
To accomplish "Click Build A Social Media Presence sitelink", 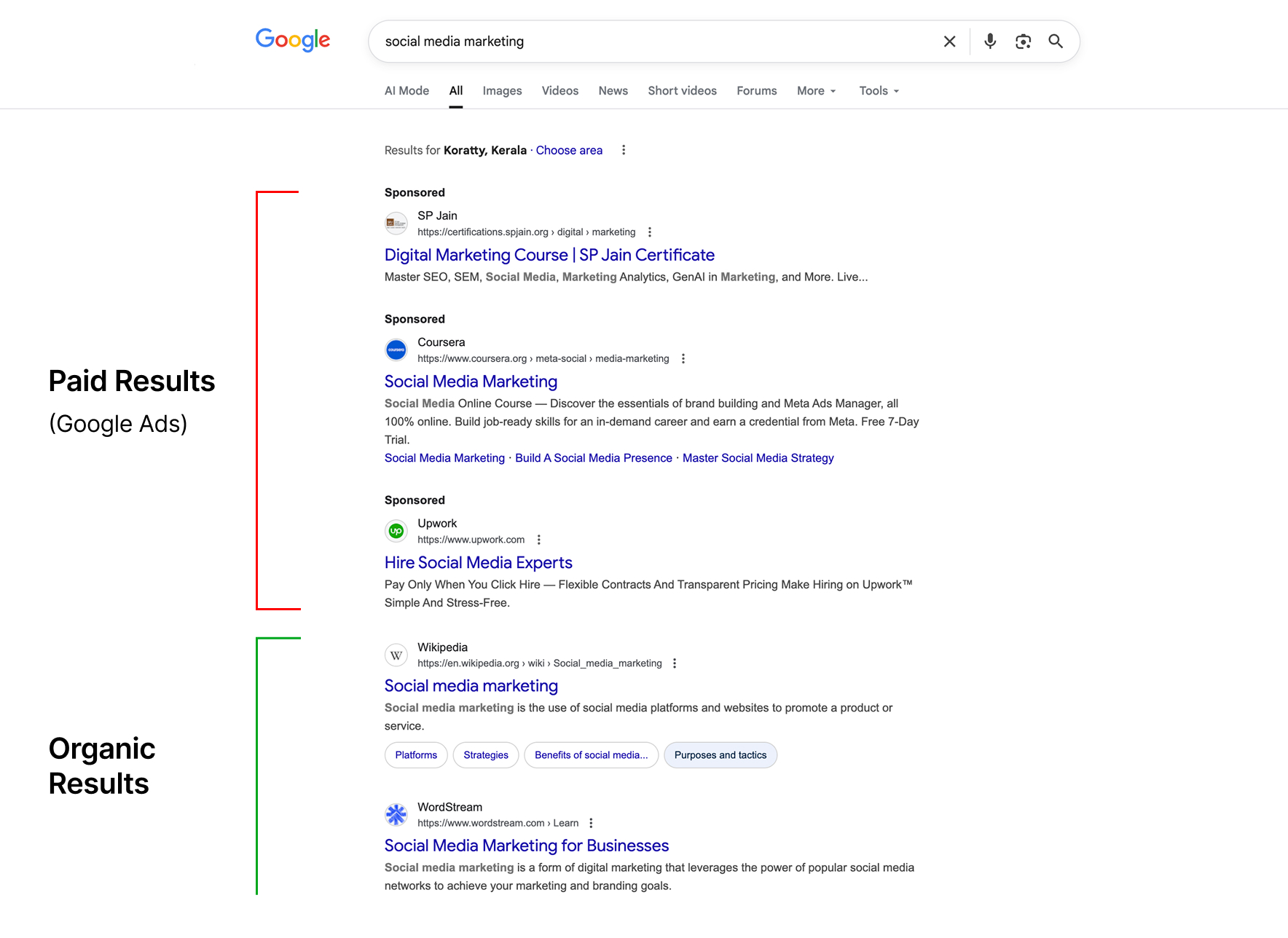I will 594,458.
